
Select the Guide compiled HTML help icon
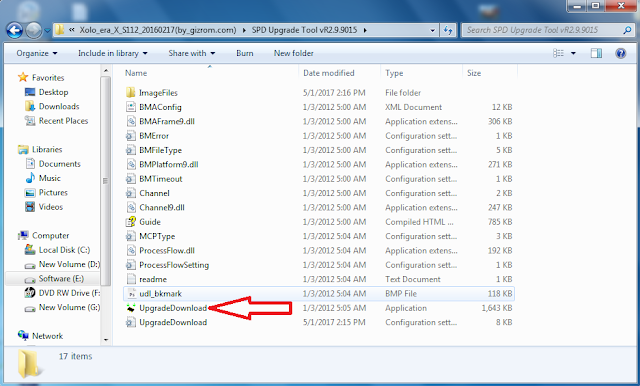(131, 222)
